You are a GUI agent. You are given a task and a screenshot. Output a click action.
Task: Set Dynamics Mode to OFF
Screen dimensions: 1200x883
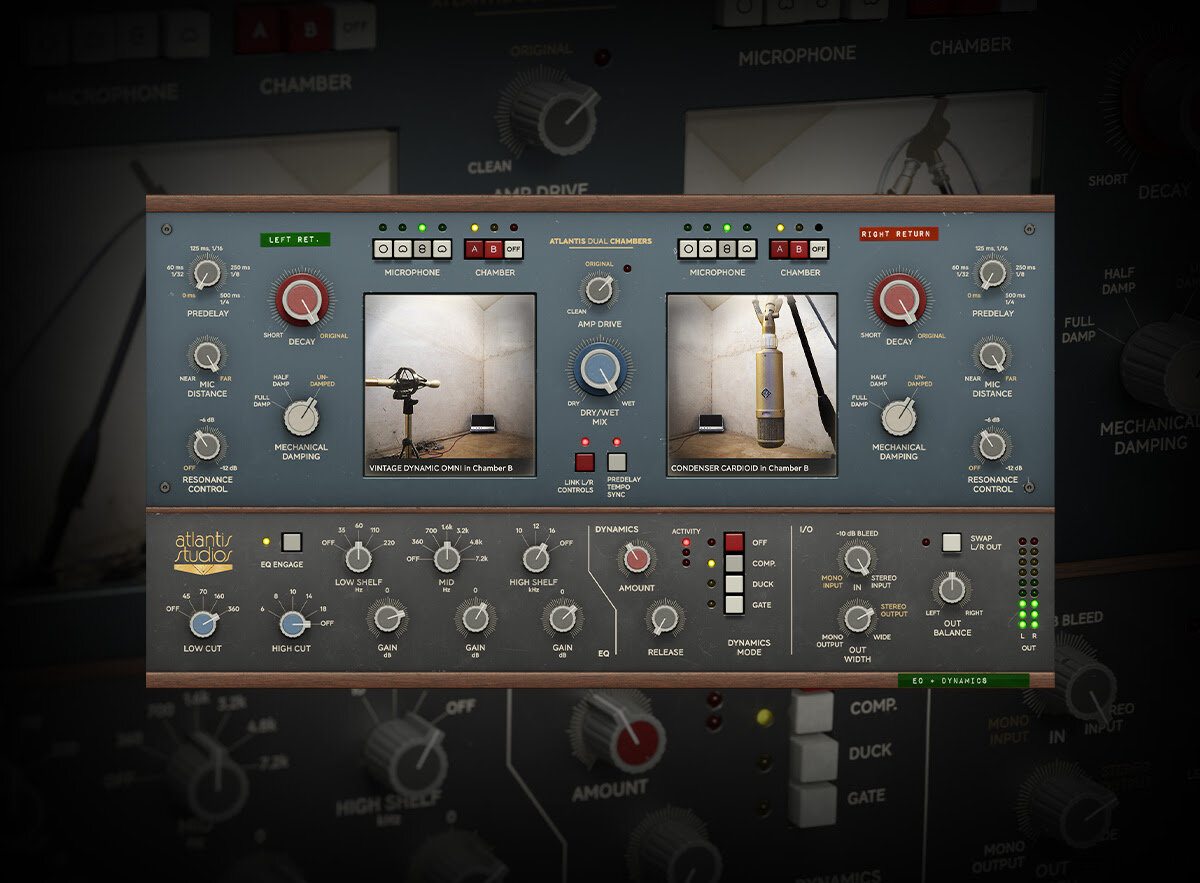pos(734,542)
